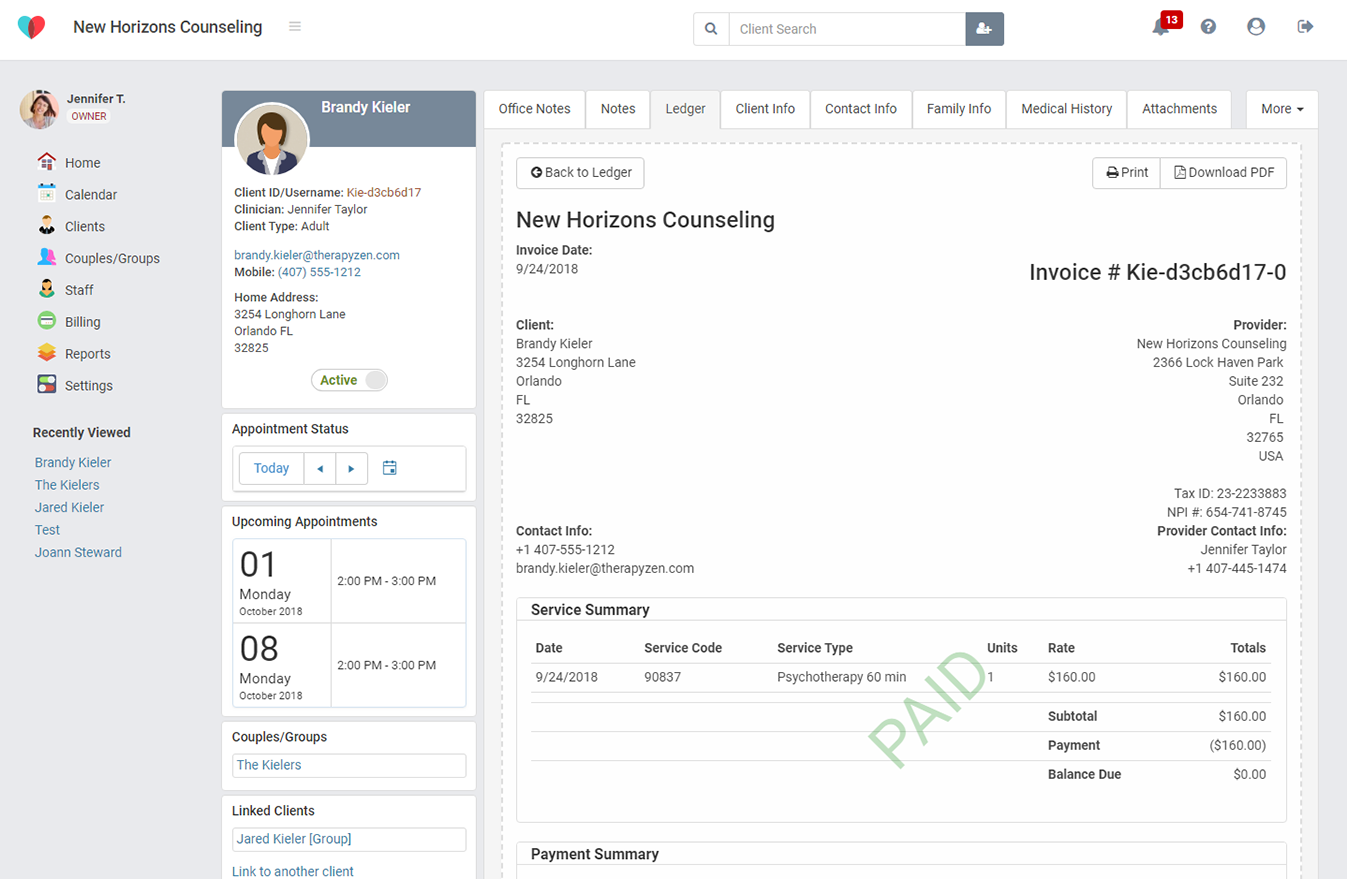Click Link to another client
This screenshot has height=879, width=1347.
pos(293,871)
